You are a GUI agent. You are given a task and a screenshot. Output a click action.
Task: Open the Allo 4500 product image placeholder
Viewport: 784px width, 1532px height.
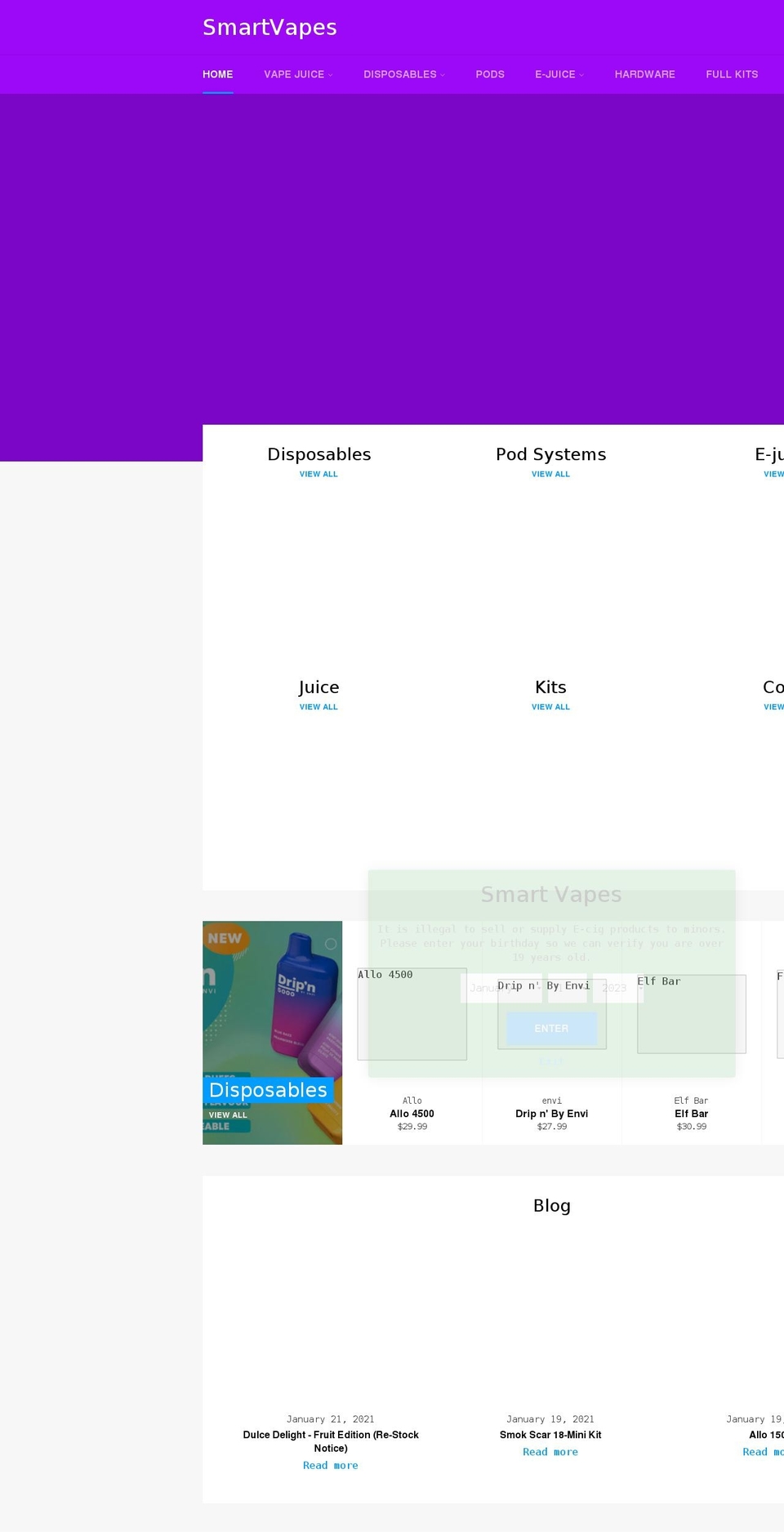[412, 1014]
